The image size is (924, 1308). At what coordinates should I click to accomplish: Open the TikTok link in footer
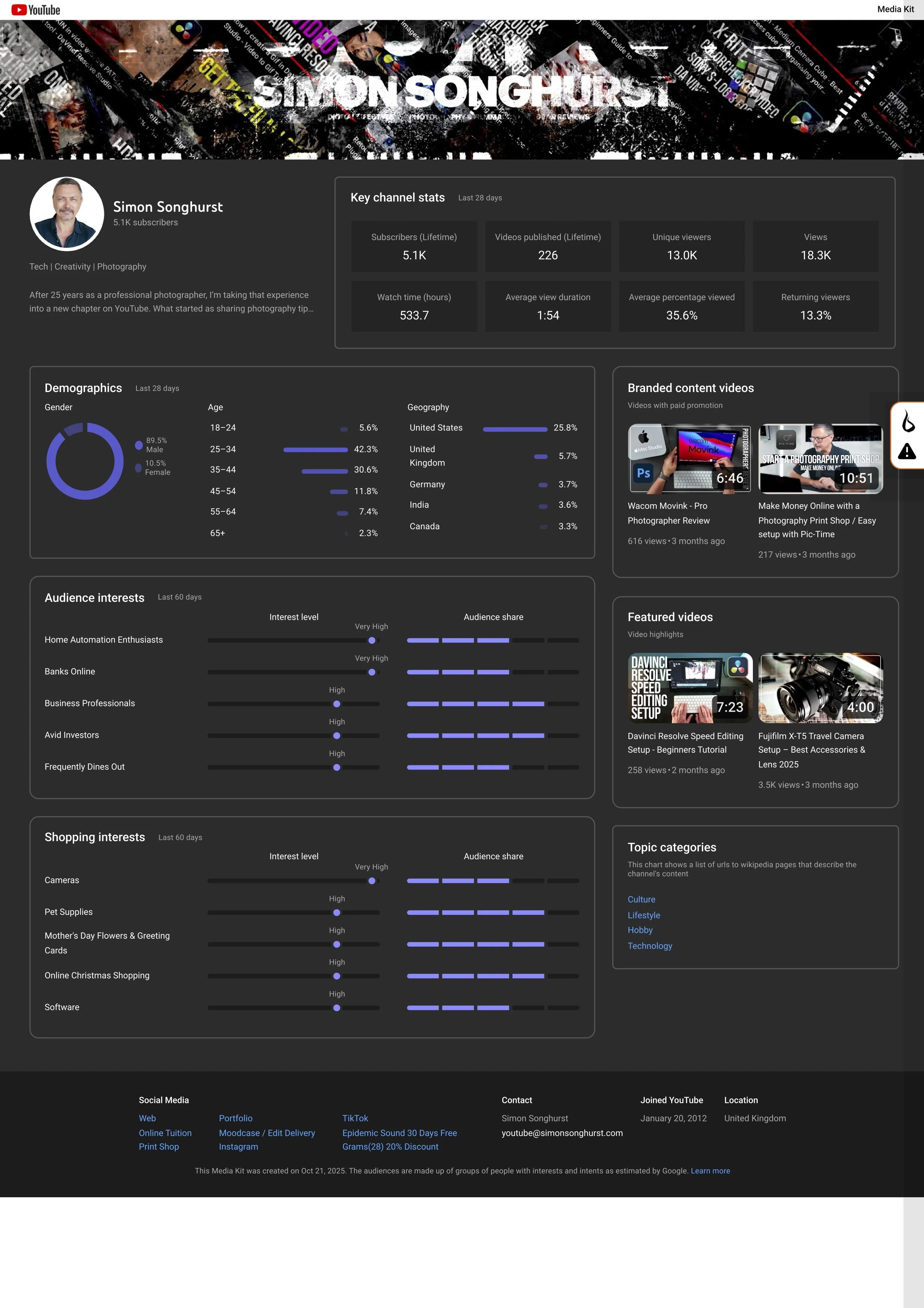(355, 1118)
